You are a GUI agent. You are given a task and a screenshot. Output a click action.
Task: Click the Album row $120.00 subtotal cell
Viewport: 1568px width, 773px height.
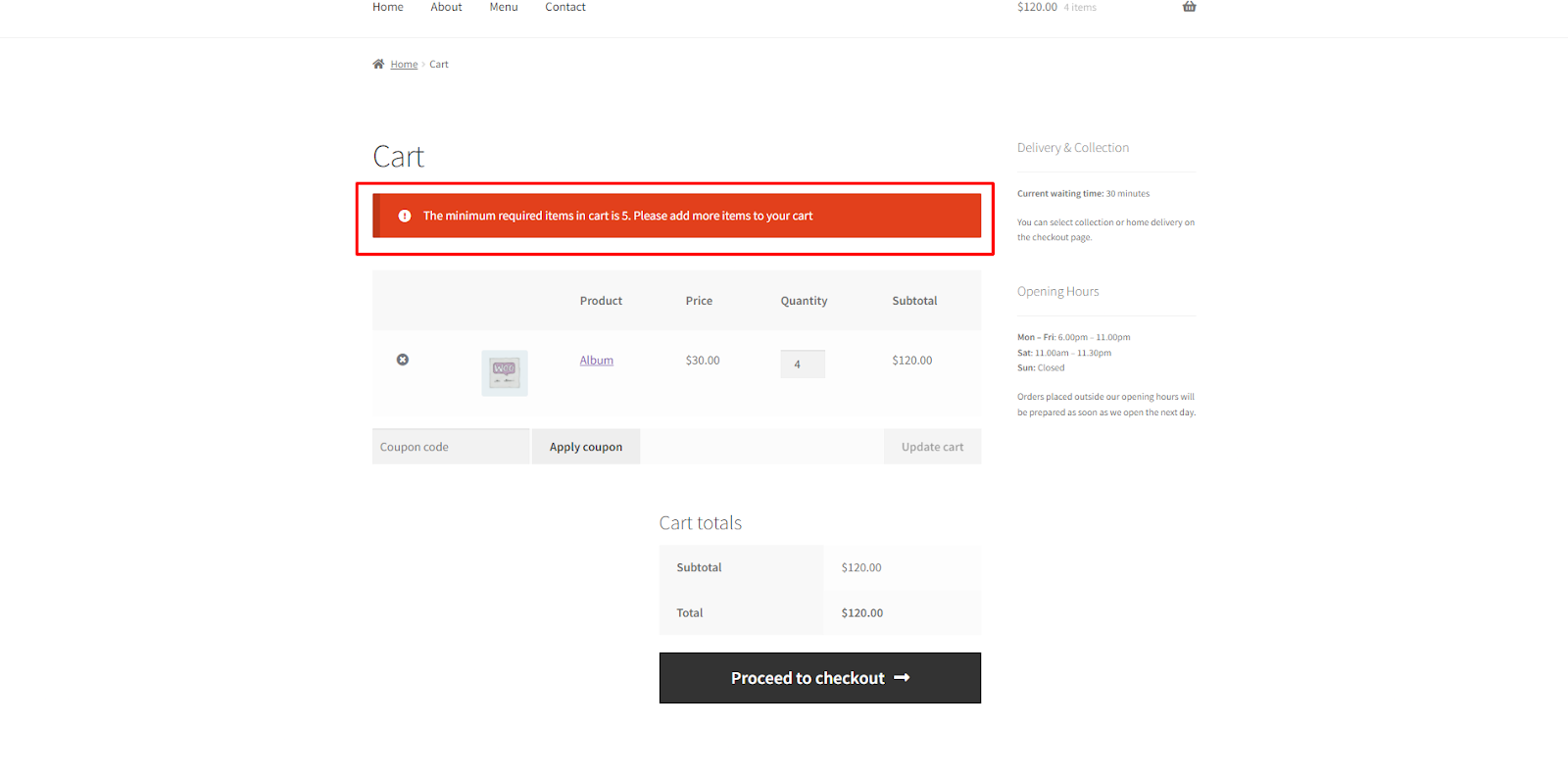point(912,361)
